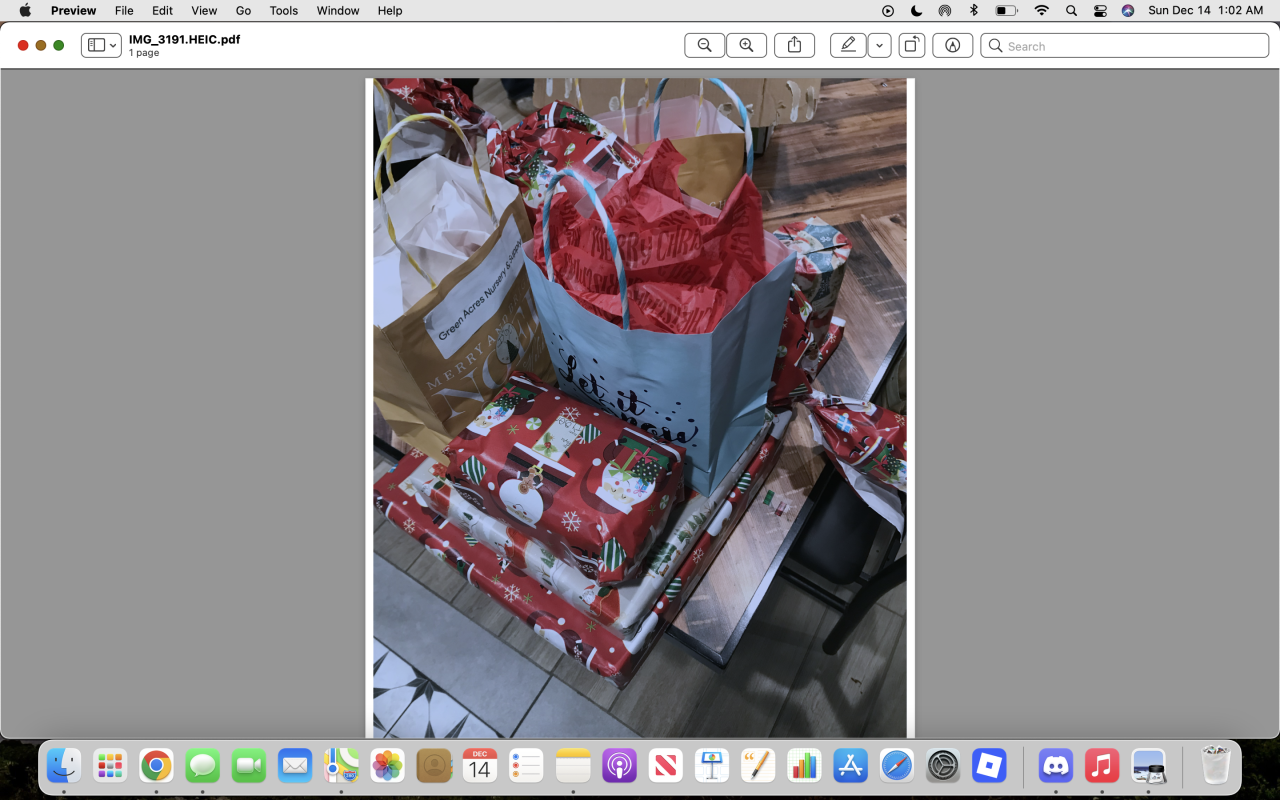
Task: Open Contacts from the Dock
Action: pos(434,767)
